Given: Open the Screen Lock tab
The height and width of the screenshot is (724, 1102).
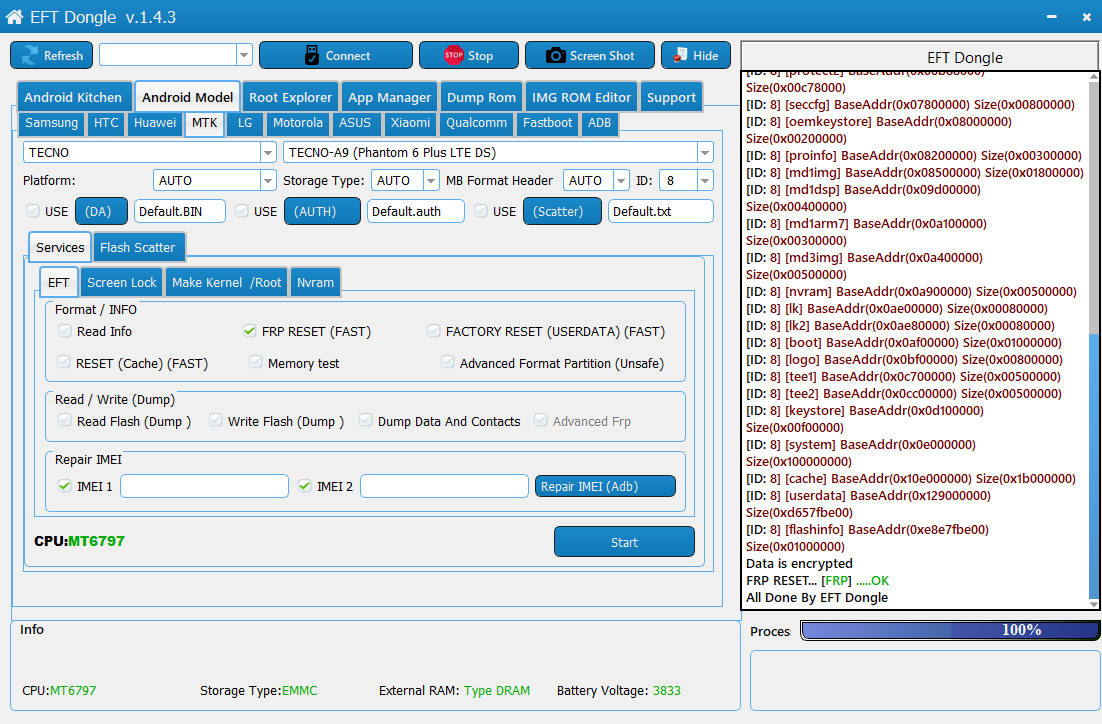Looking at the screenshot, I should 122,283.
